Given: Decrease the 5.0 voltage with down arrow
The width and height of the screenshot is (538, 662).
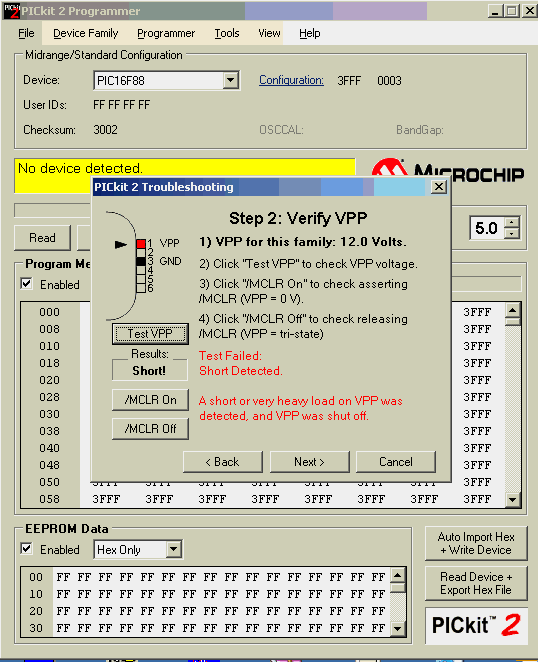Looking at the screenshot, I should (x=512, y=233).
